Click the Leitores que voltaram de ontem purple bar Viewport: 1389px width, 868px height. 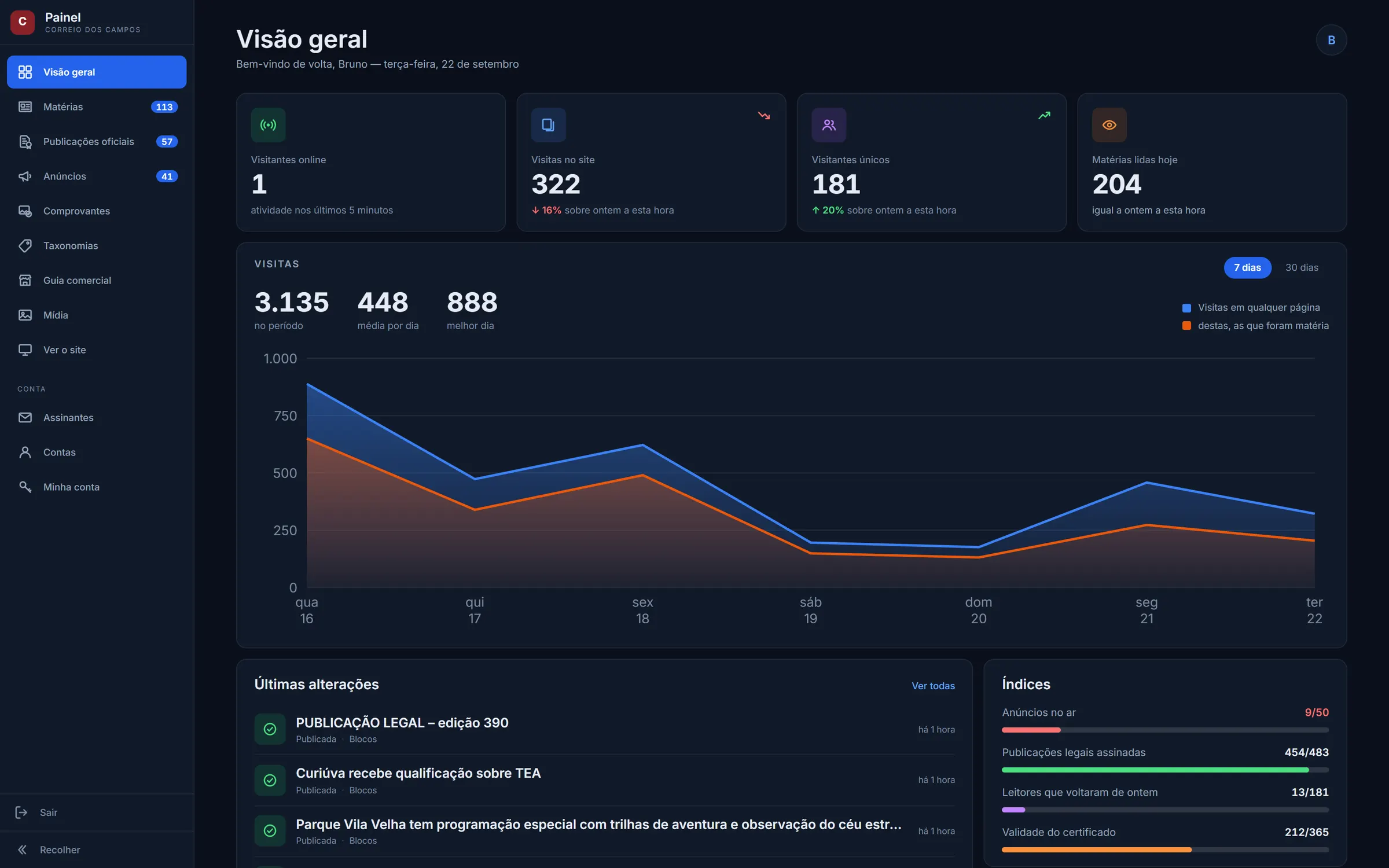click(1165, 810)
